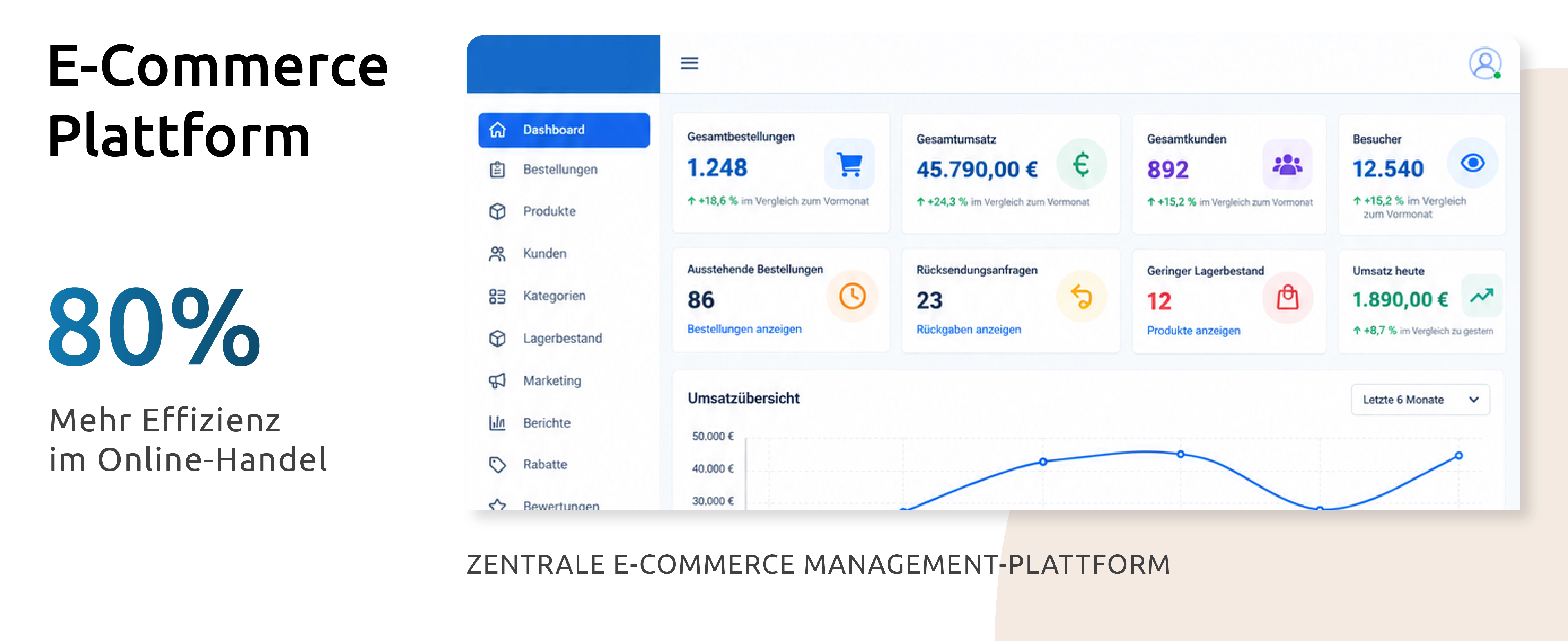Select the Marketing sidebar entry
1568x641 pixels.
(552, 380)
